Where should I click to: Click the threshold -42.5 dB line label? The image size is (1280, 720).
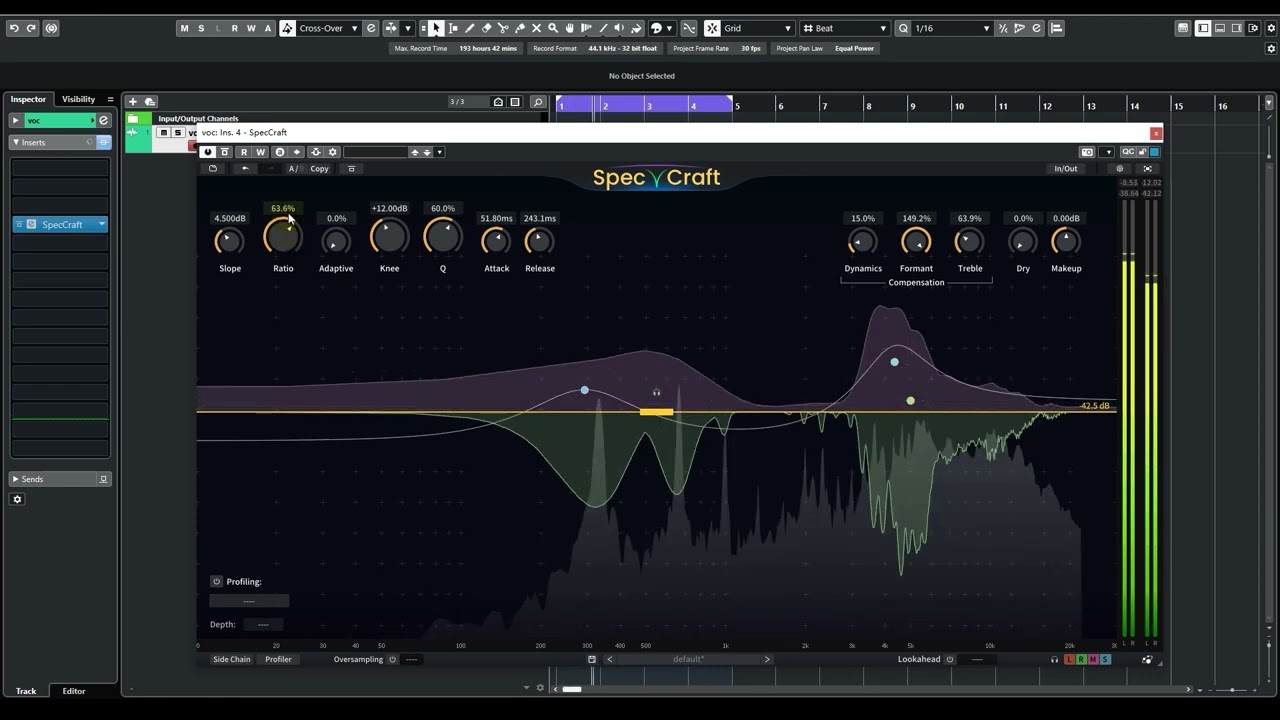point(1095,406)
